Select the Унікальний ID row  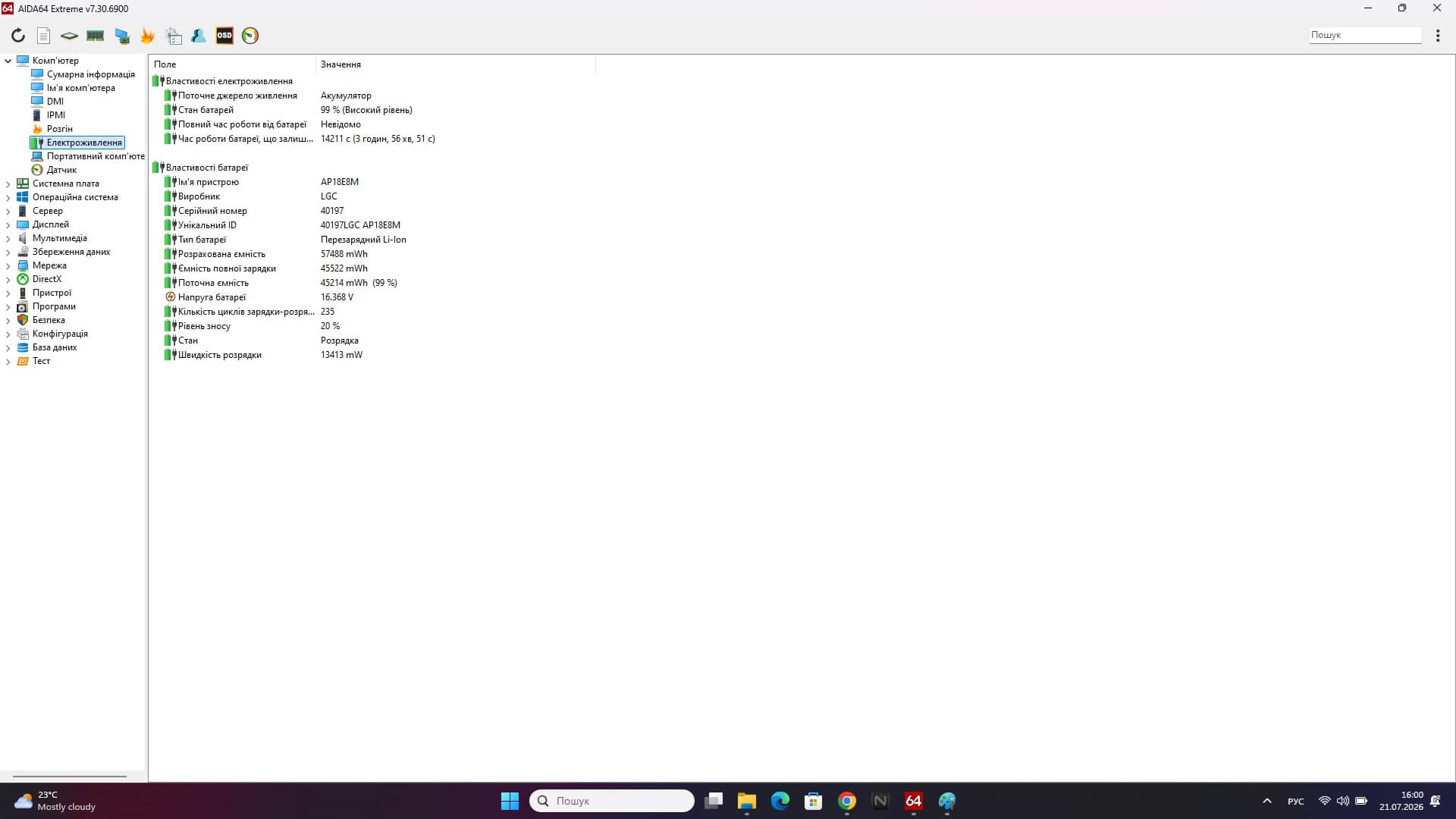[372, 225]
